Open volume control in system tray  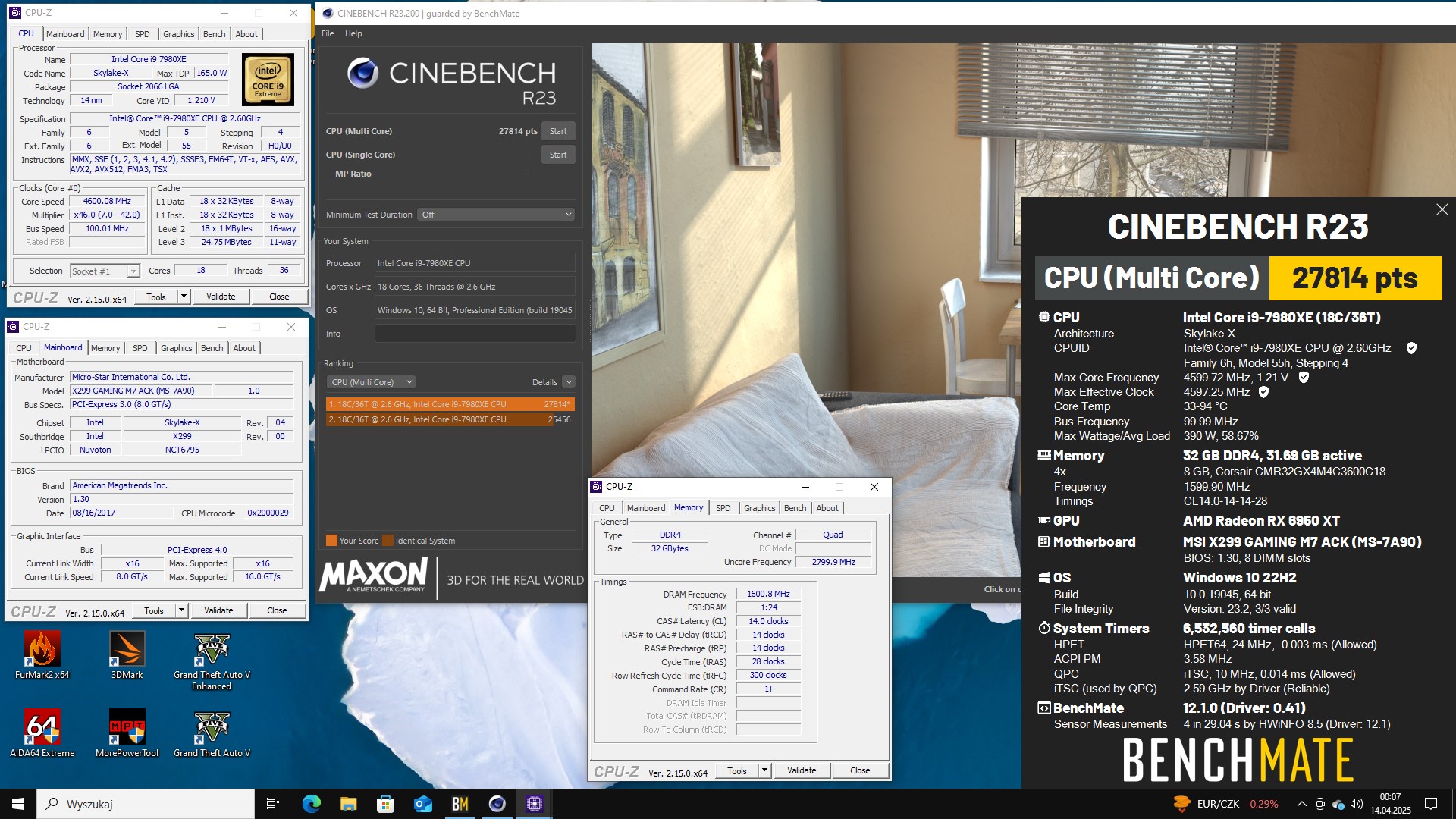coord(1357,804)
